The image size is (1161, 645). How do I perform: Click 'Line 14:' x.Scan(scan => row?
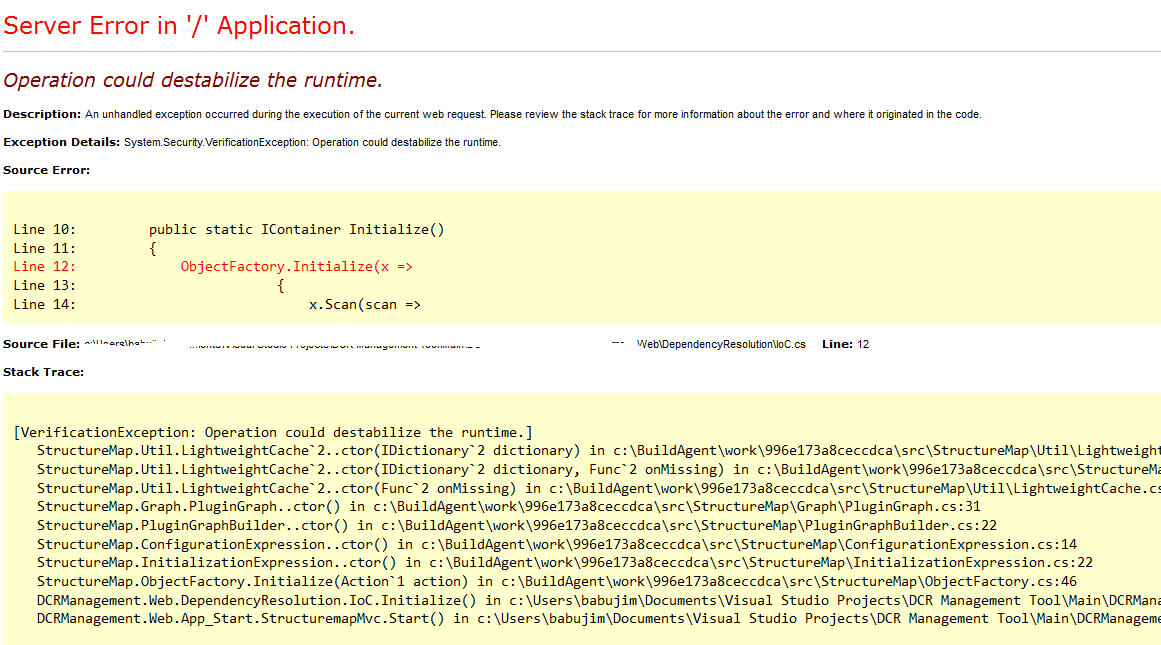click(x=217, y=304)
